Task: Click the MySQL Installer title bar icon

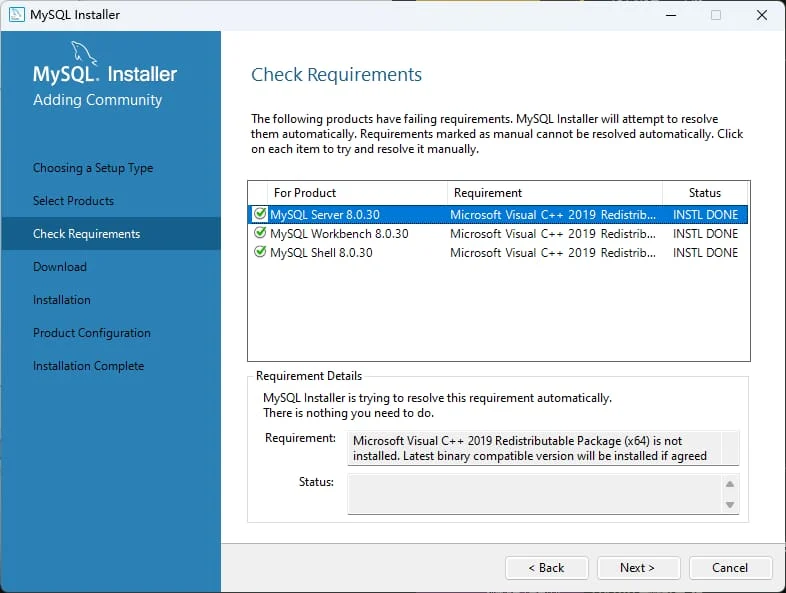Action: tap(17, 15)
